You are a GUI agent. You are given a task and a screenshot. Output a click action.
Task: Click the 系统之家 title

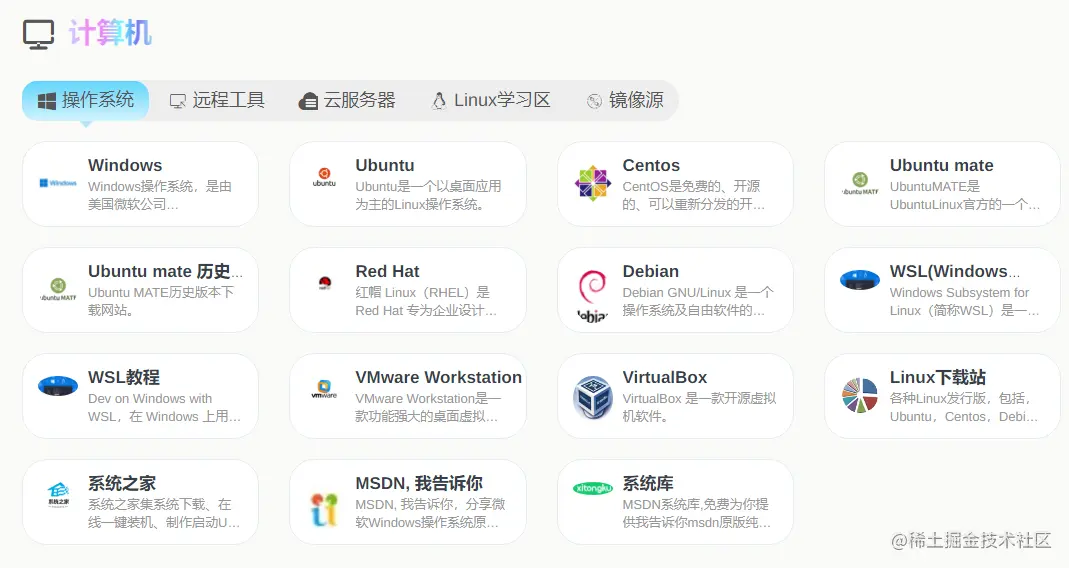coord(122,483)
